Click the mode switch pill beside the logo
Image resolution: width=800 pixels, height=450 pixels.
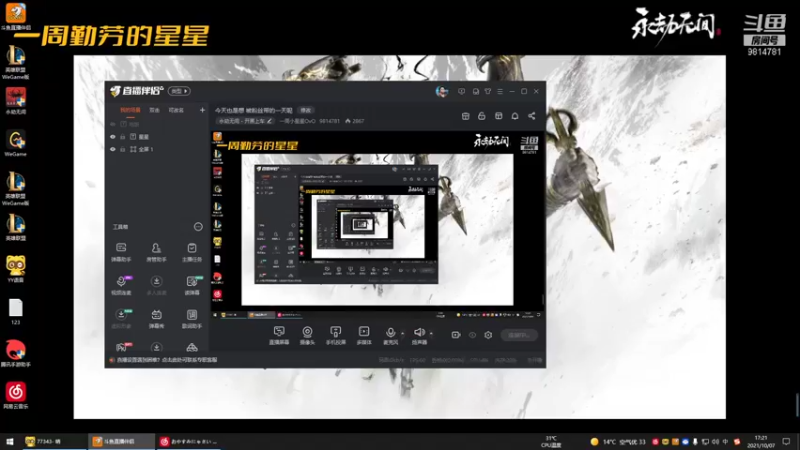coord(179,91)
